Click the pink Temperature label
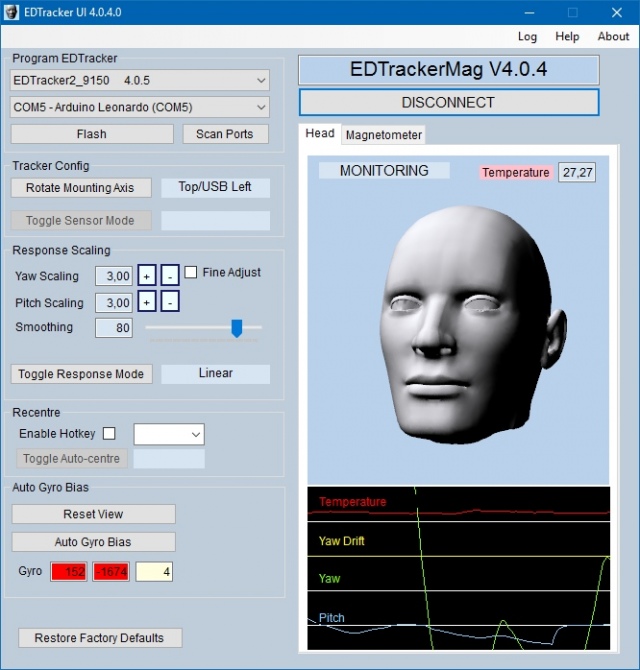Image resolution: width=640 pixels, height=670 pixels. 516,173
